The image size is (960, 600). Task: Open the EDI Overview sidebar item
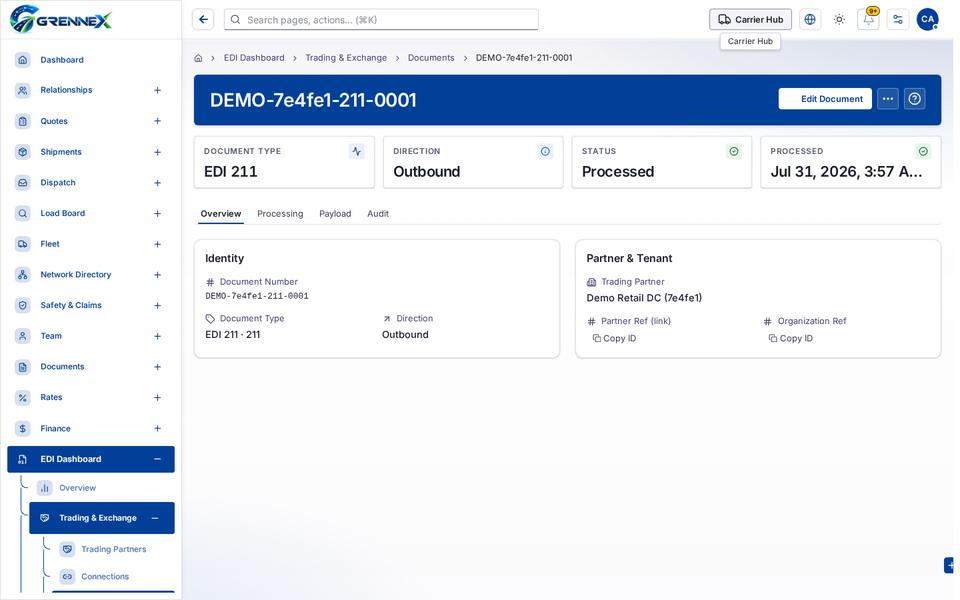click(77, 488)
